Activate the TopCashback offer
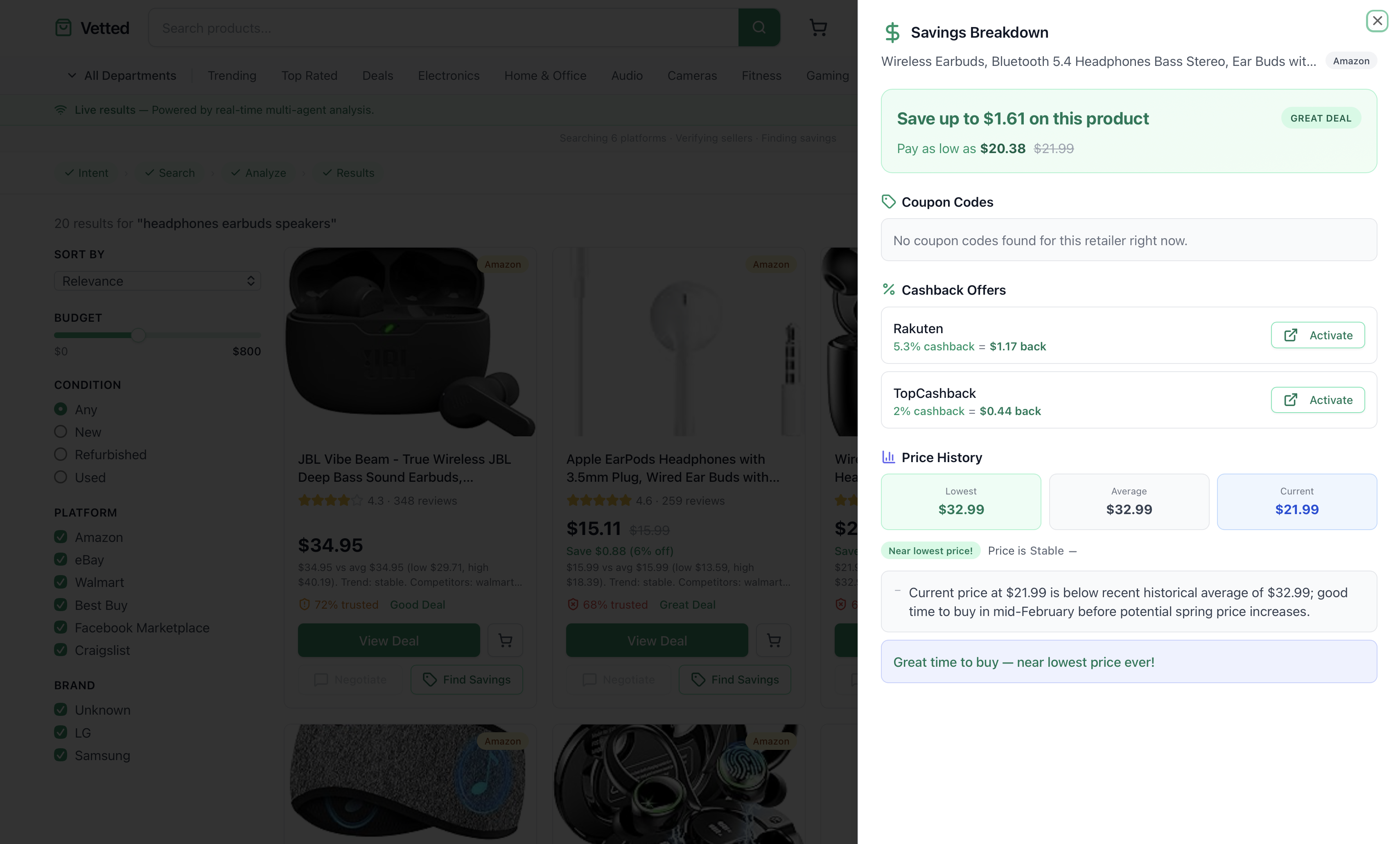The width and height of the screenshot is (1400, 844). pos(1318,400)
